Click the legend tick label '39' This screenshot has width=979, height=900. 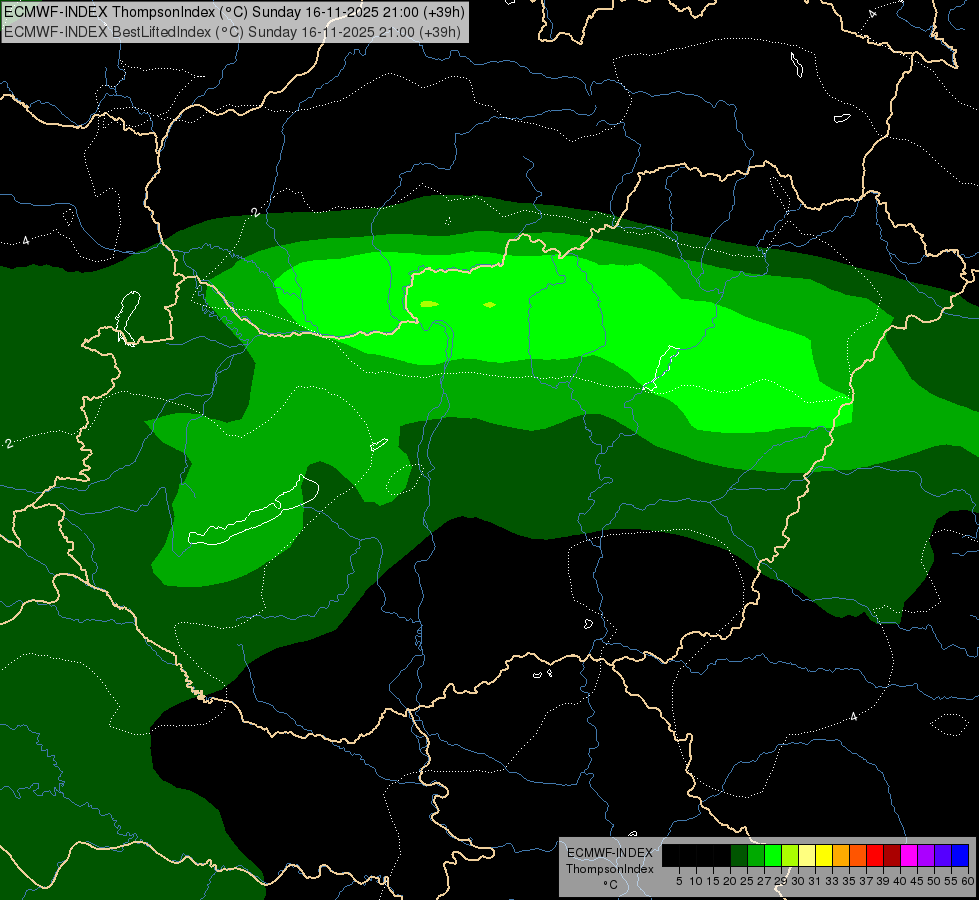click(x=883, y=881)
